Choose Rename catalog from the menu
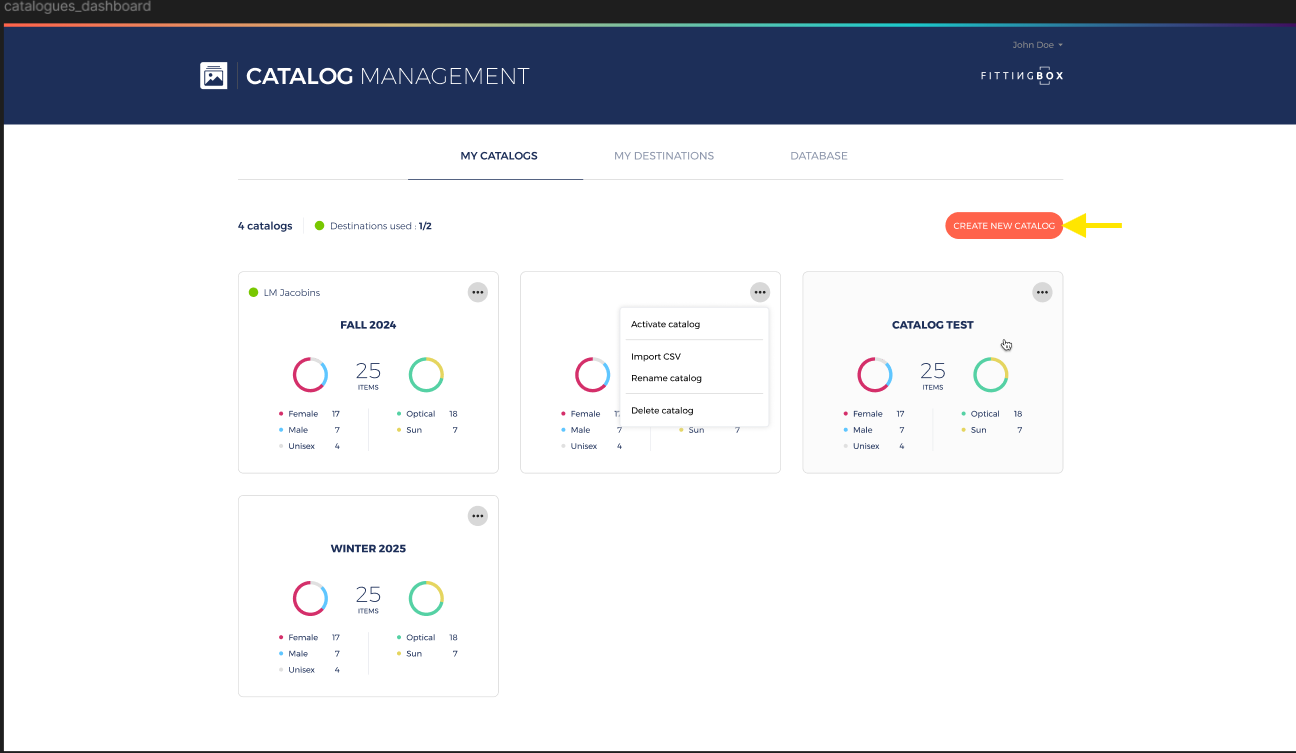Viewport: 1296px width, 753px height. [x=666, y=378]
